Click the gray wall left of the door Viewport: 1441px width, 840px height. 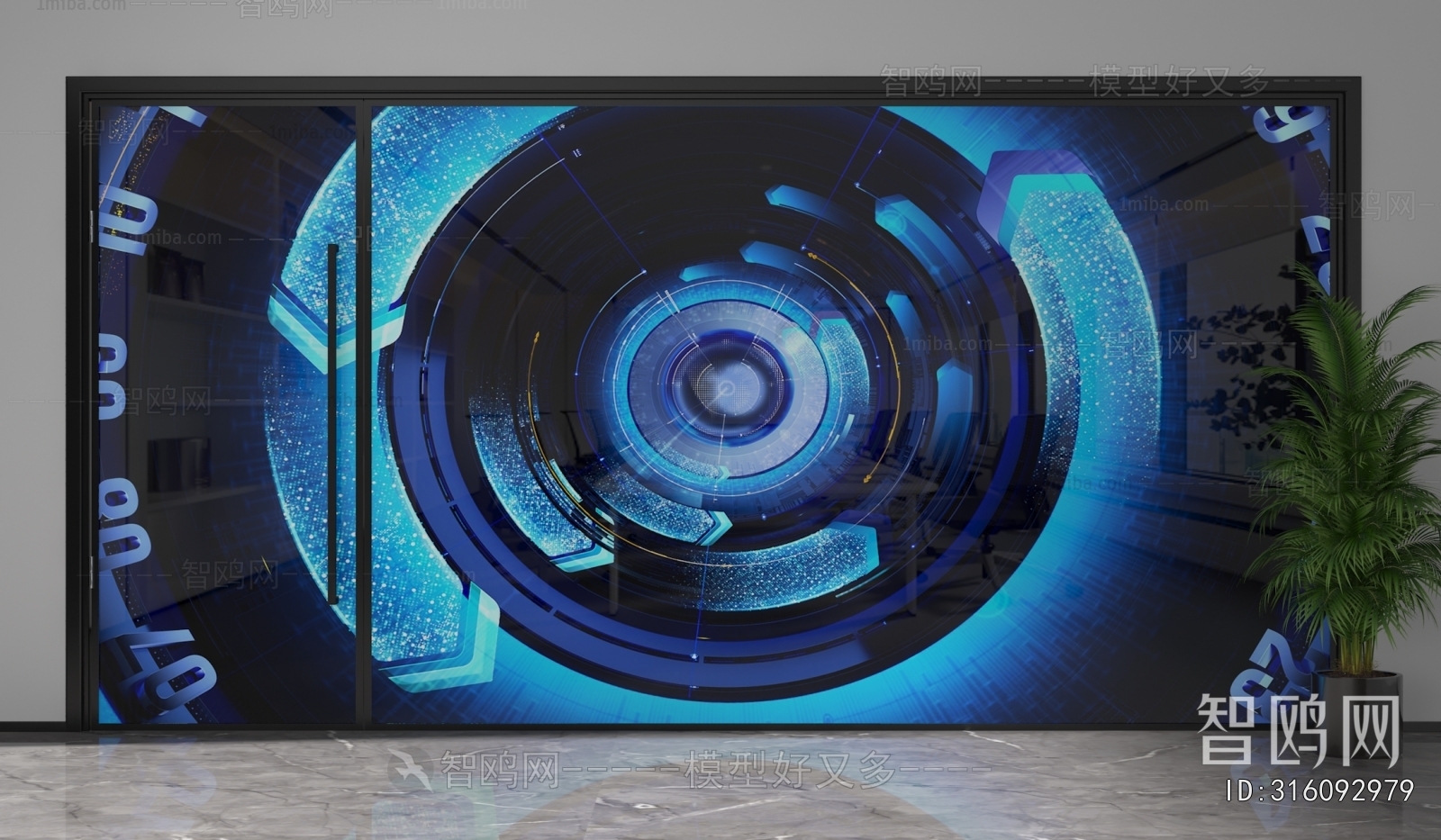(x=32, y=405)
